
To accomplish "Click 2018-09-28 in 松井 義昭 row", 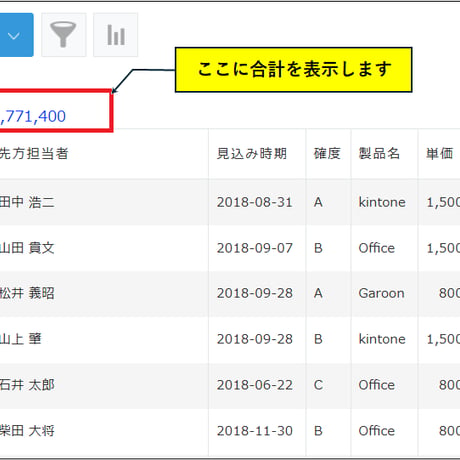I will [x=255, y=293].
